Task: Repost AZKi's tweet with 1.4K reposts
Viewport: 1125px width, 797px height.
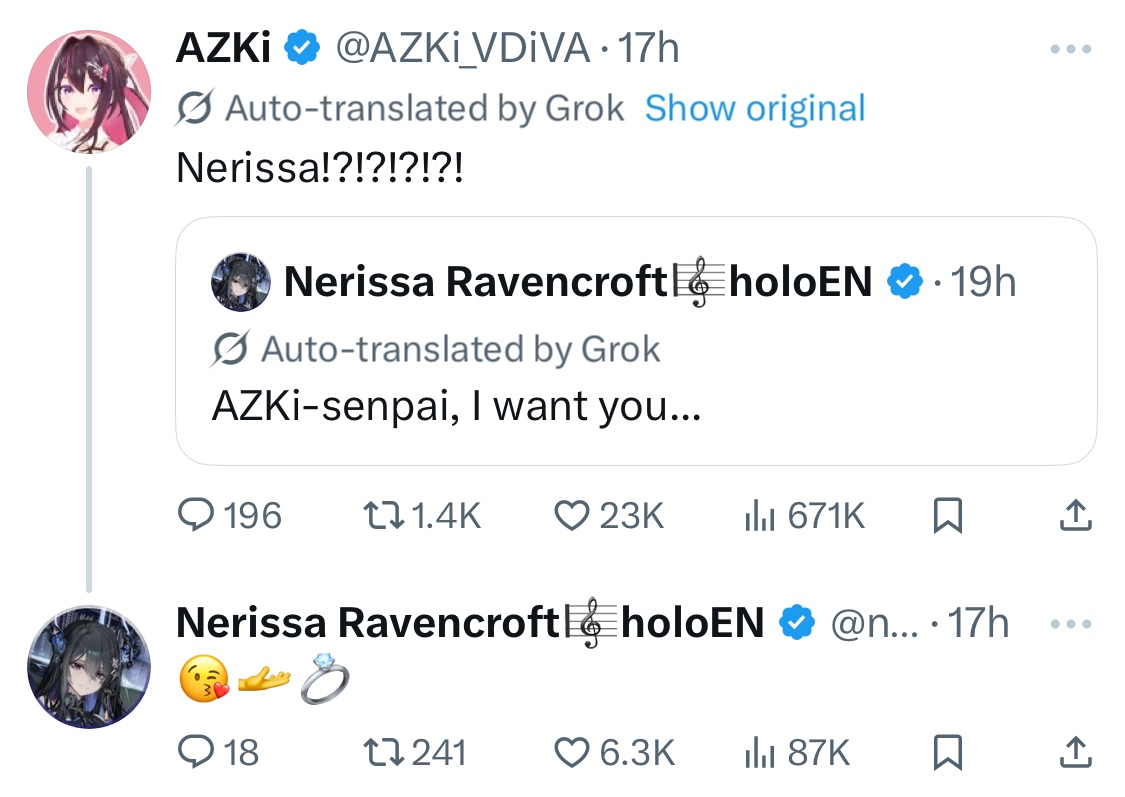Action: 422,515
